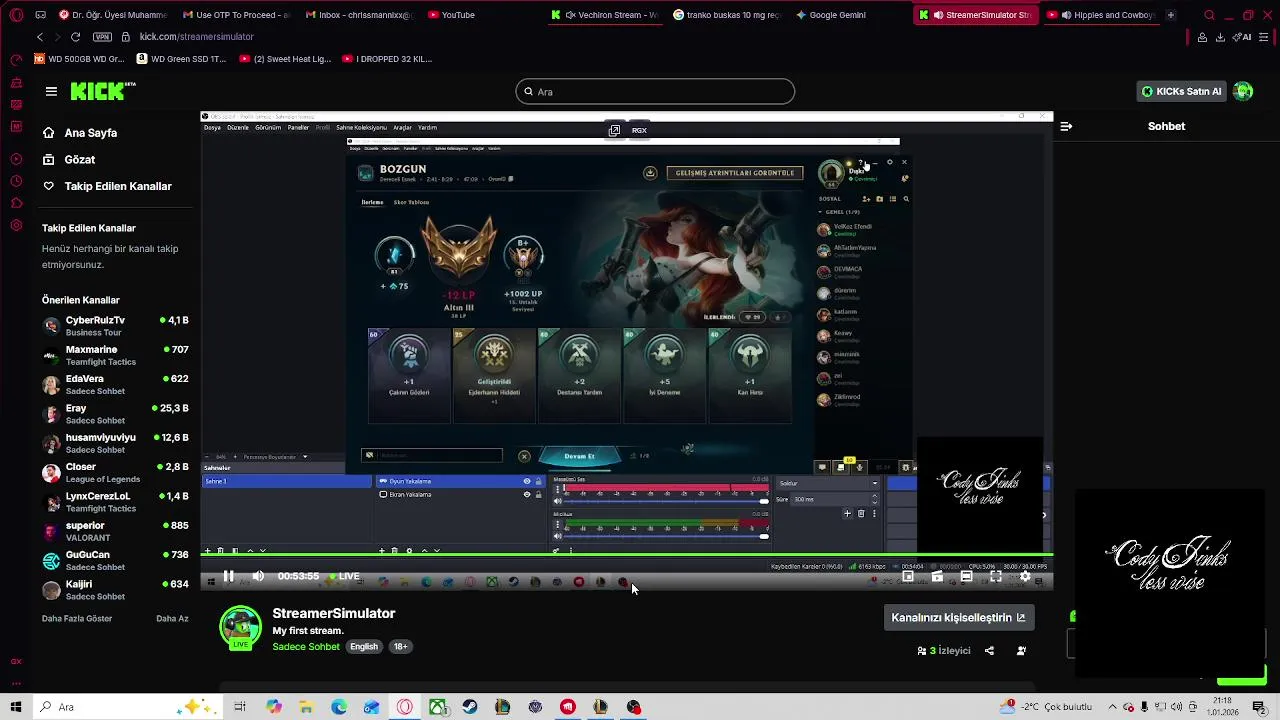Click the icon right of share

pyautogui.click(x=1021, y=651)
